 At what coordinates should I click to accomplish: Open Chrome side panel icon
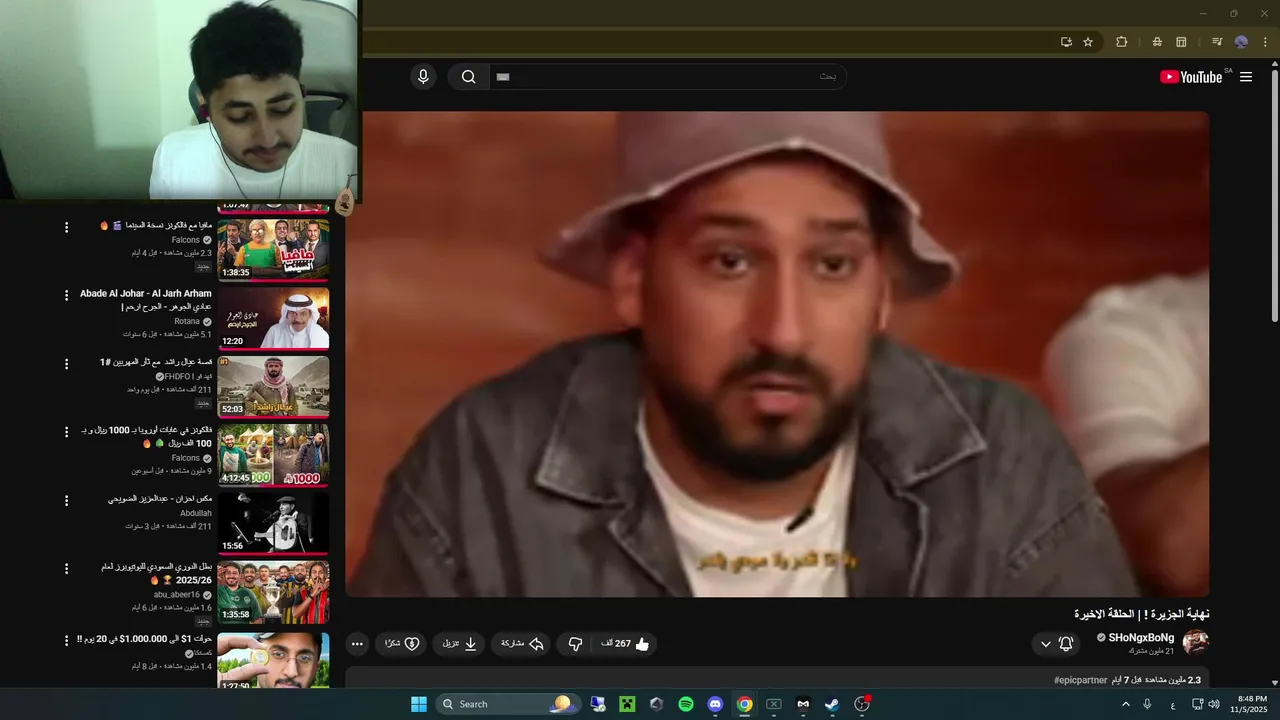point(1181,42)
